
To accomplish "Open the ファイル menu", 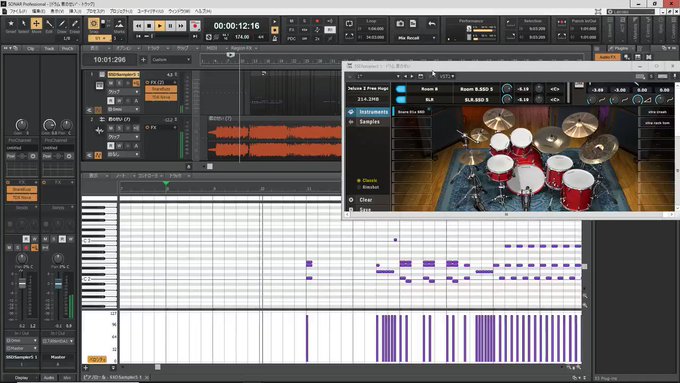I will (18, 11).
